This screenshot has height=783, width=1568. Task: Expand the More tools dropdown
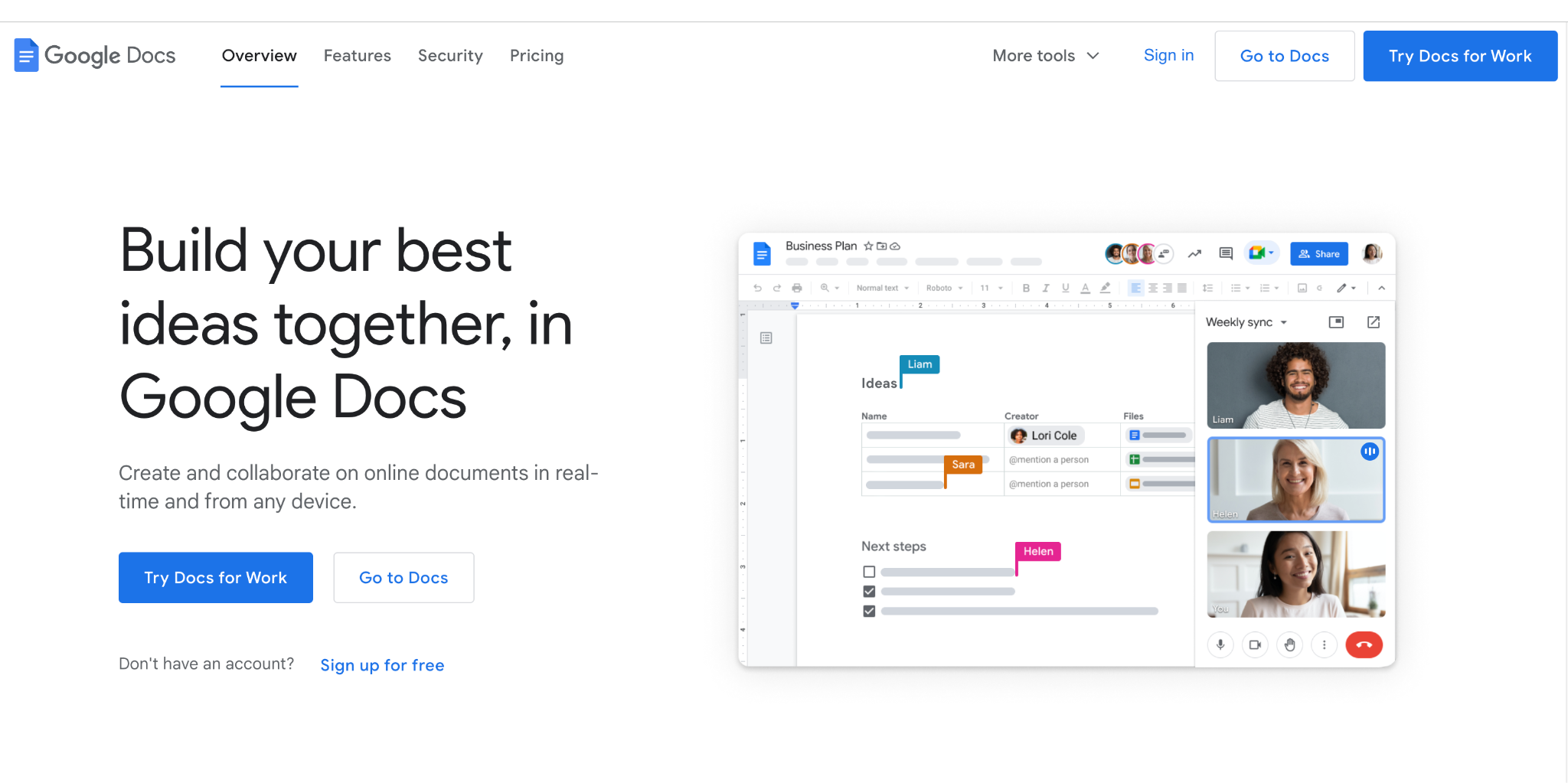click(x=1046, y=56)
